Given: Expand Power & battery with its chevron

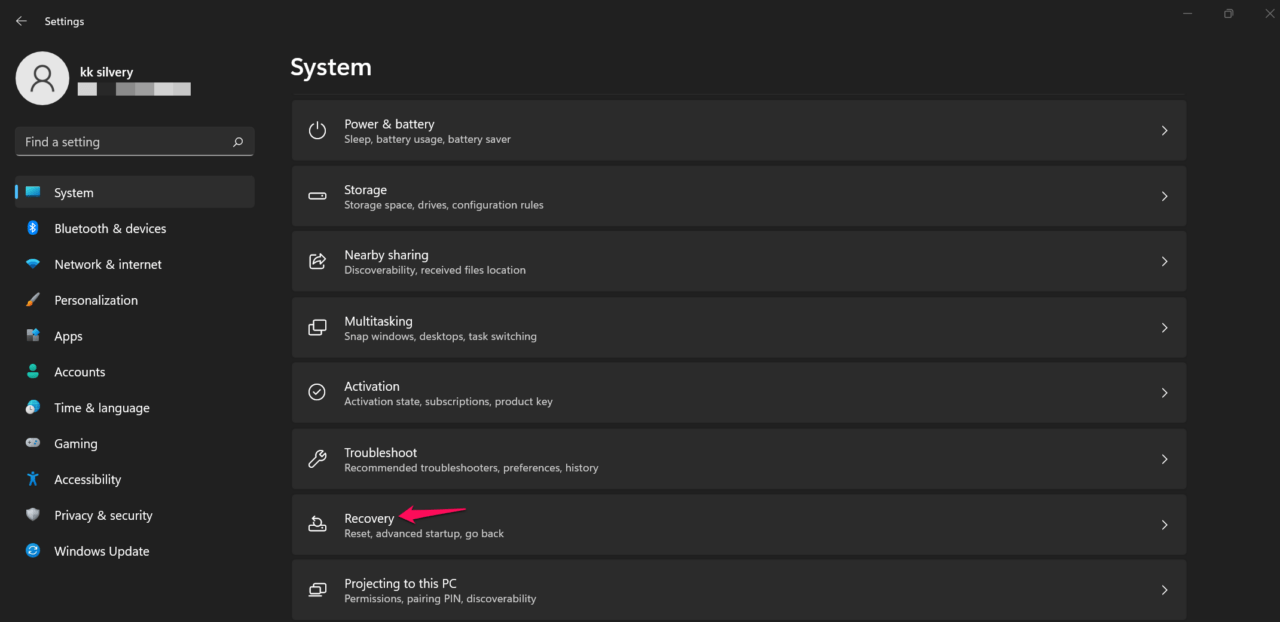Looking at the screenshot, I should [1164, 131].
